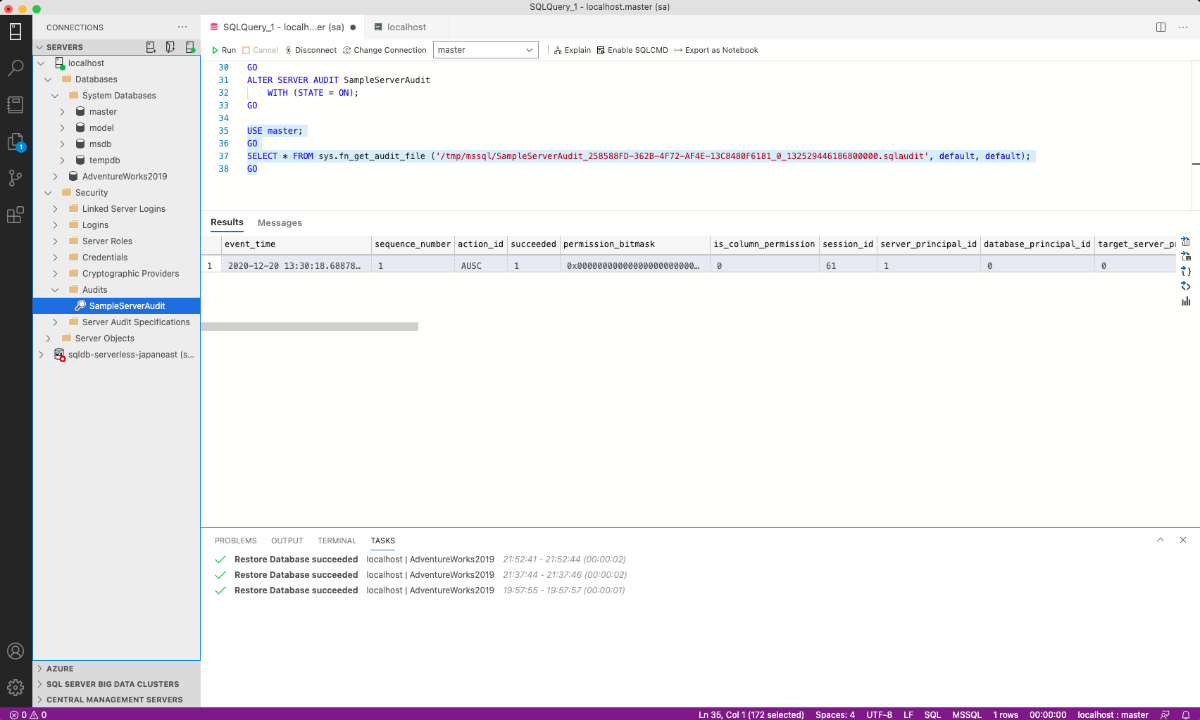The image size is (1200, 720).
Task: Switch to the SQLQuery_1 editor tab
Action: [x=283, y=27]
